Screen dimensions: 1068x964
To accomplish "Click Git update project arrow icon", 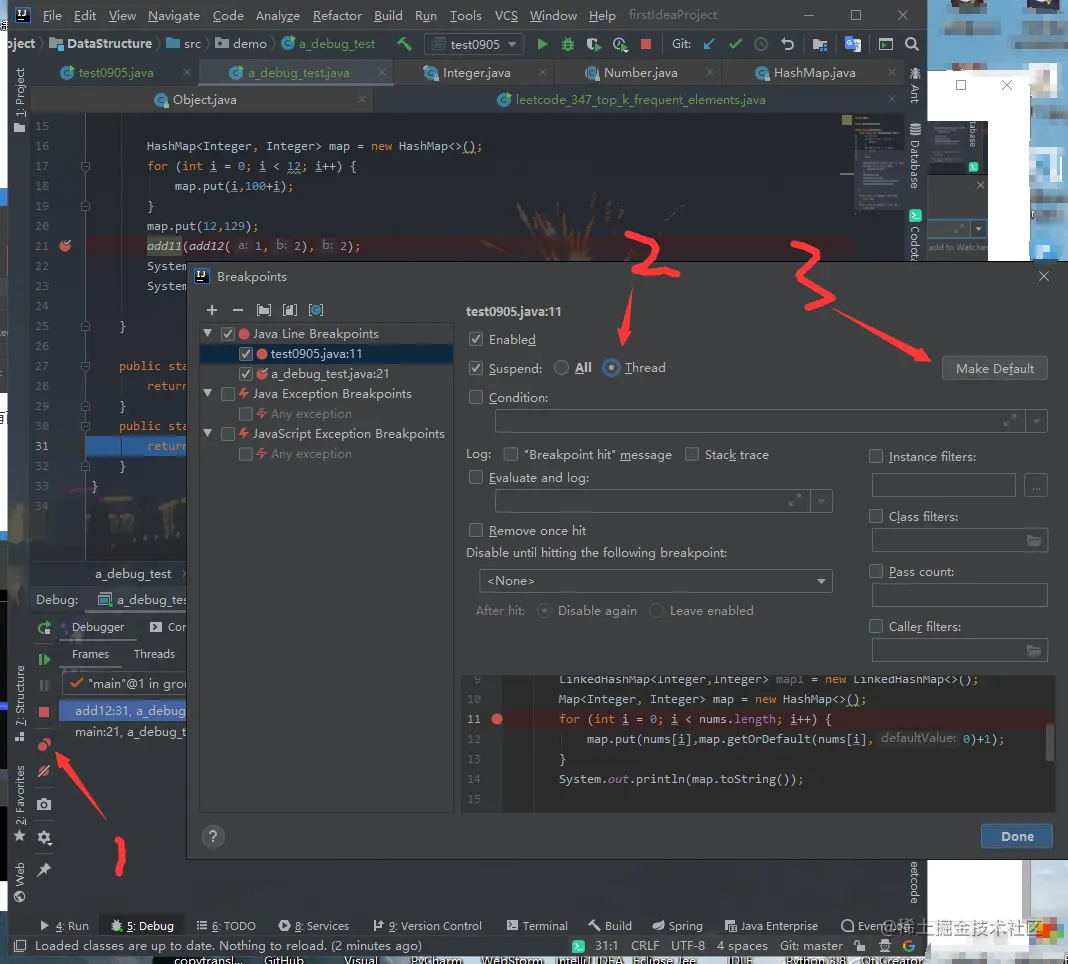I will tap(709, 44).
